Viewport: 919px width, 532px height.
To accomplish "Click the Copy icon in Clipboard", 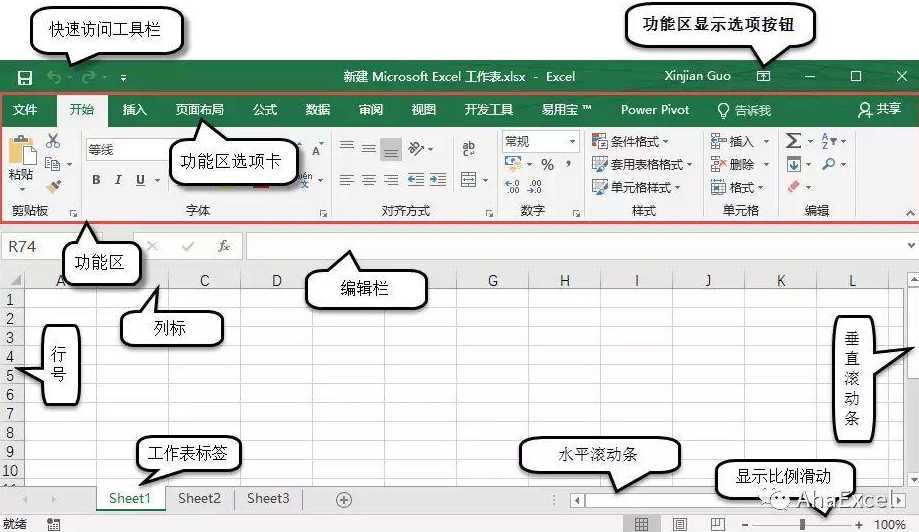I will (52, 164).
